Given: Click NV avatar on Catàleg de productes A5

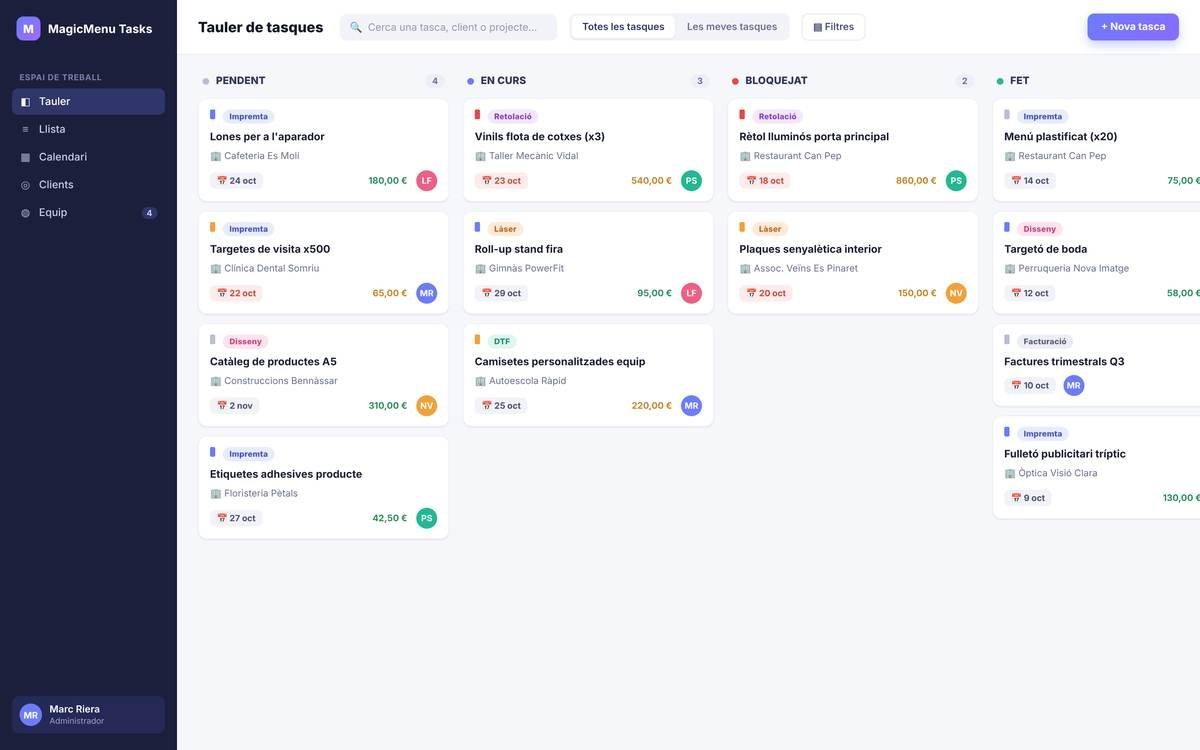Looking at the screenshot, I should coord(427,406).
